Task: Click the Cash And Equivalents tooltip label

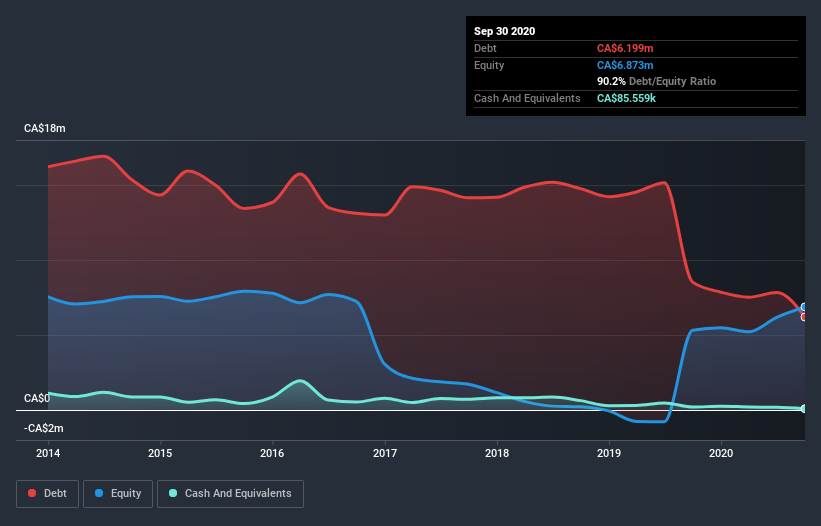Action: coord(527,98)
